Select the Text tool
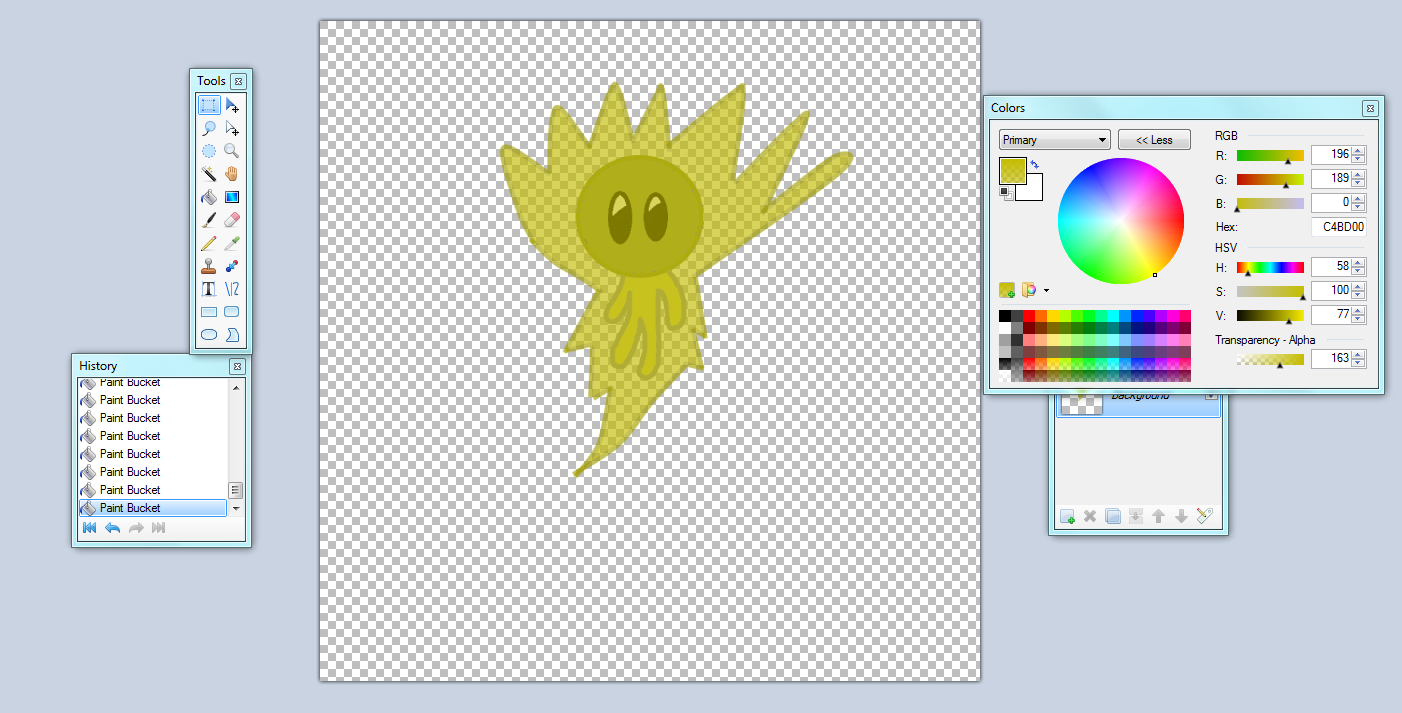The width and height of the screenshot is (1402, 713). pos(209,289)
